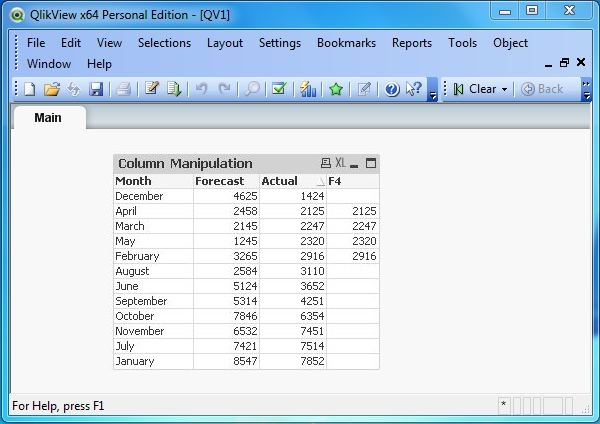Click the Quick Chart wizard icon
This screenshot has width=600, height=424.
coord(308,89)
